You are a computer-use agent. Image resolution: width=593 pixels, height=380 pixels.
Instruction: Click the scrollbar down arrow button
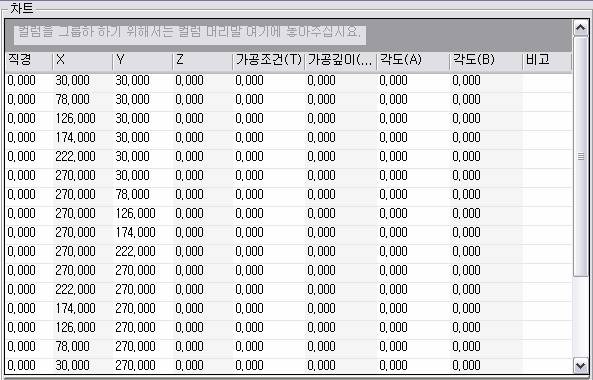[x=581, y=366]
